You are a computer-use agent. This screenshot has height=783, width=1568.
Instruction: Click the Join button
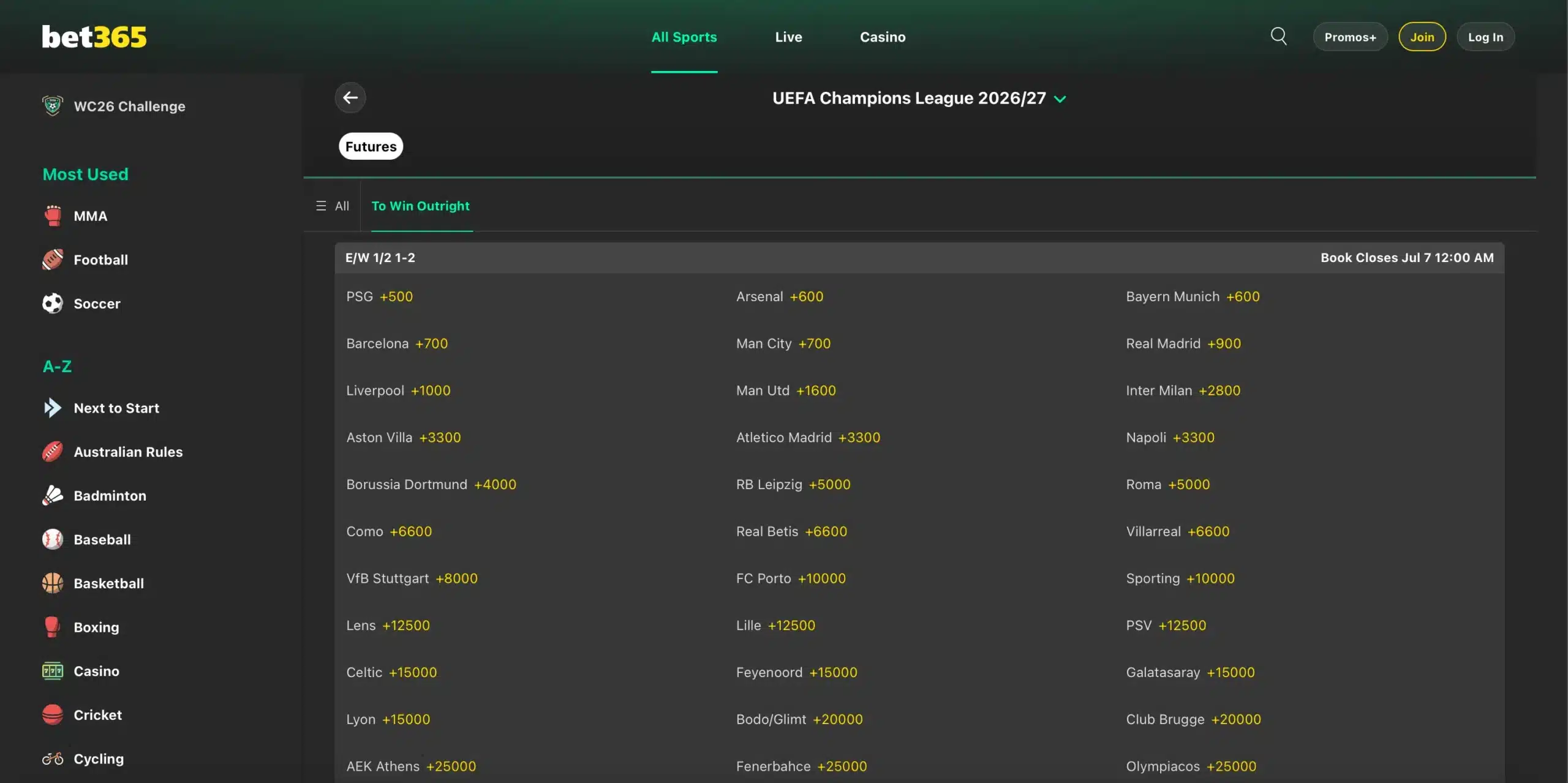point(1422,37)
